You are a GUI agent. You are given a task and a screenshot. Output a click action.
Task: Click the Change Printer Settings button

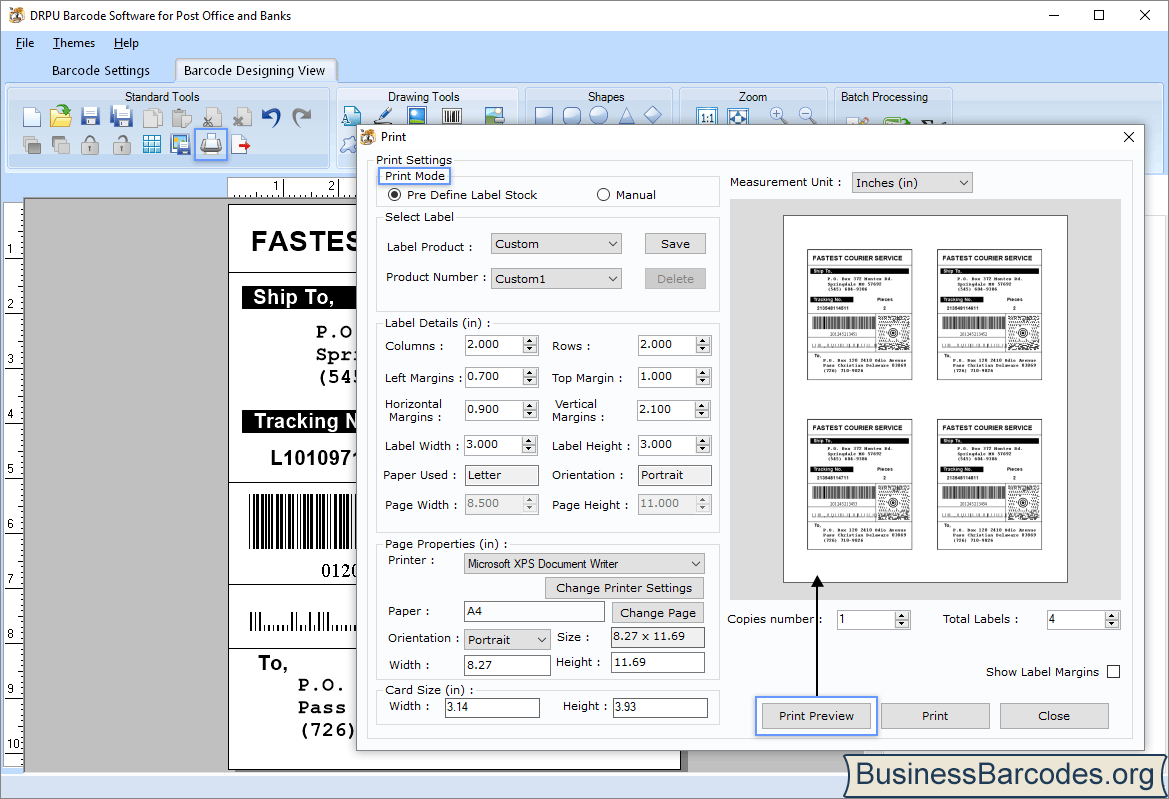pos(624,587)
